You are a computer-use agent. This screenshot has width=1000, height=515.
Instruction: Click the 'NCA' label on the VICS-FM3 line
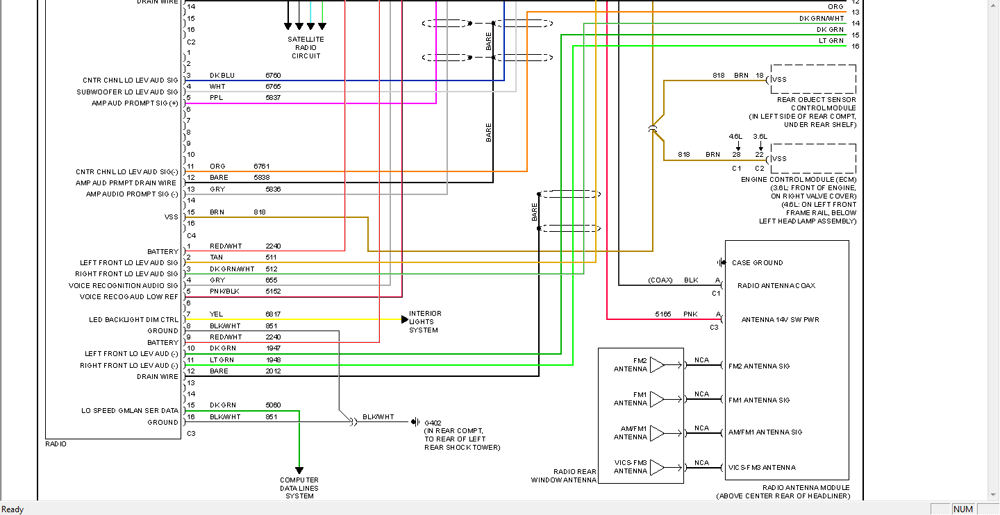coord(702,462)
